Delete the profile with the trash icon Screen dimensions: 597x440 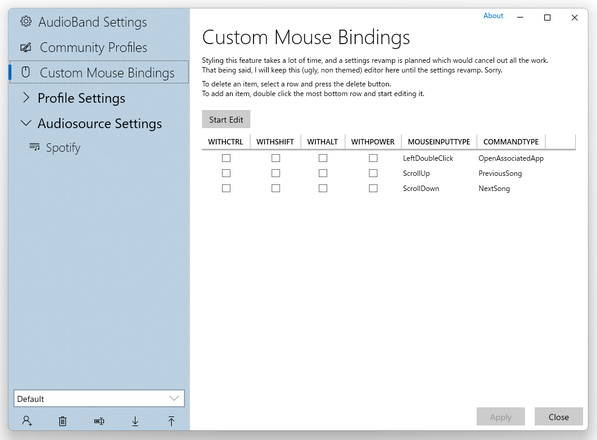(x=62, y=421)
